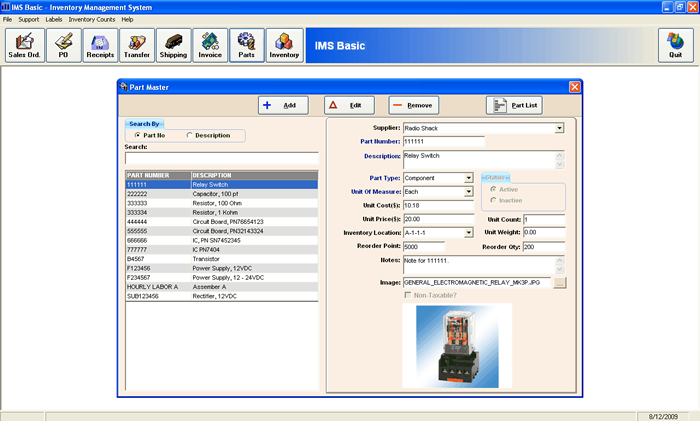Viewport: 700px width, 421px height.
Task: Open the Inventory toolbar icon
Action: click(284, 45)
